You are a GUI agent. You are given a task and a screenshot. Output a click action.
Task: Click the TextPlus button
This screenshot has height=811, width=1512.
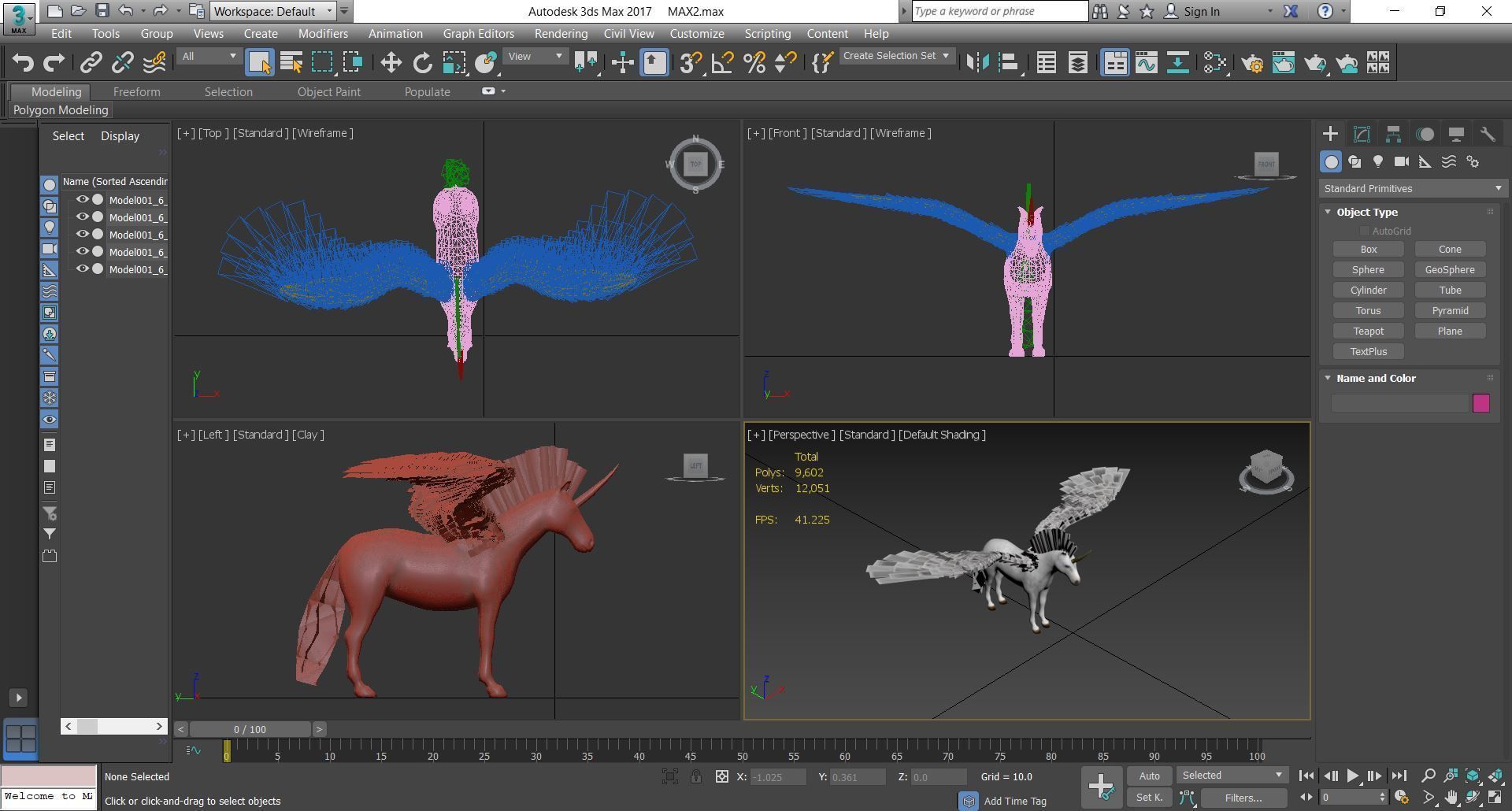[1369, 352]
